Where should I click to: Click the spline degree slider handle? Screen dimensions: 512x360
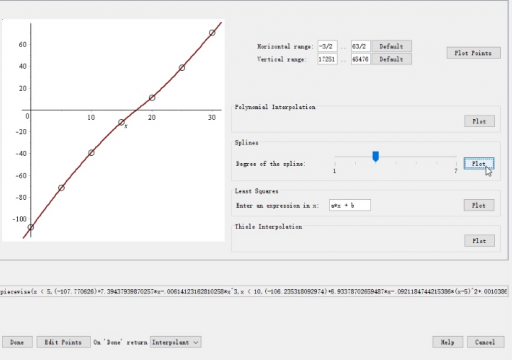pyautogui.click(x=376, y=156)
